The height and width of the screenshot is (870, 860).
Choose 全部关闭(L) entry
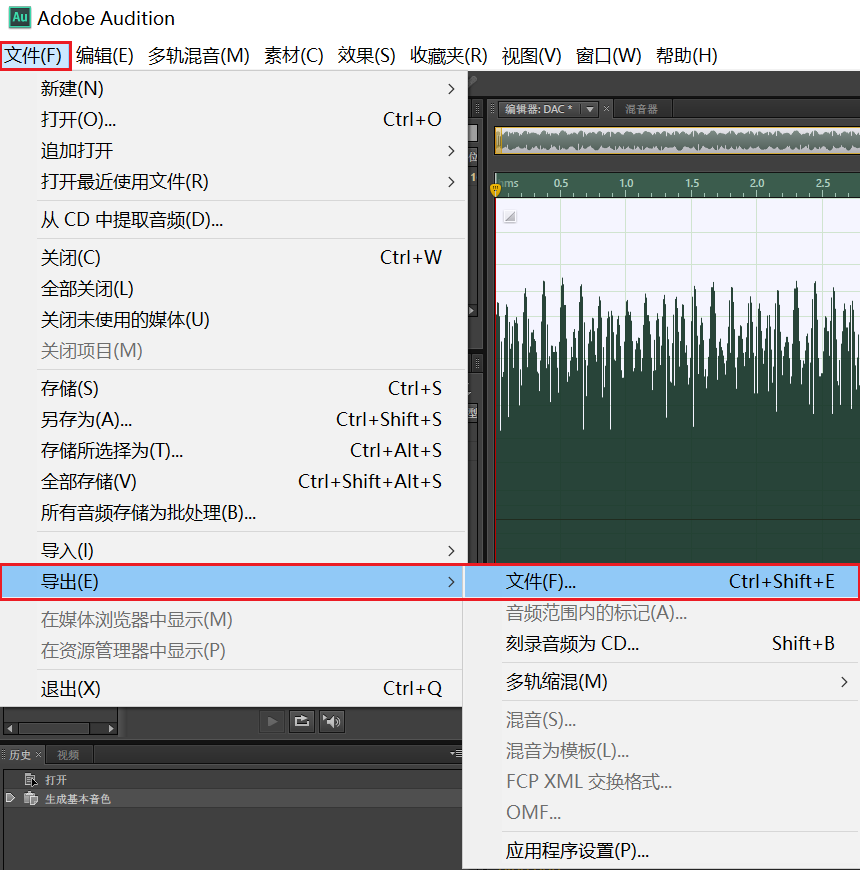233,289
